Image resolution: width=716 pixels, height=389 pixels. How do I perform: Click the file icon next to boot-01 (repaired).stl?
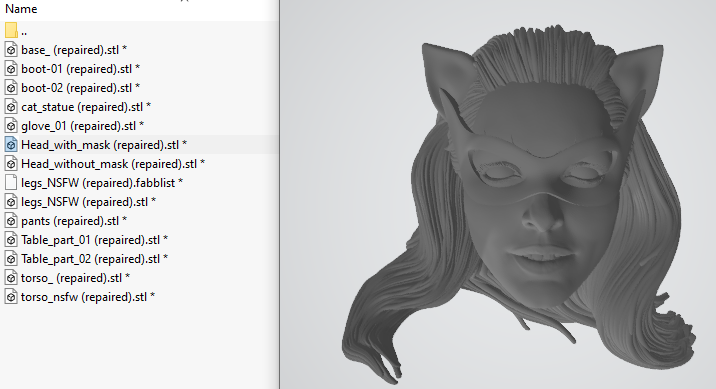tap(11, 68)
